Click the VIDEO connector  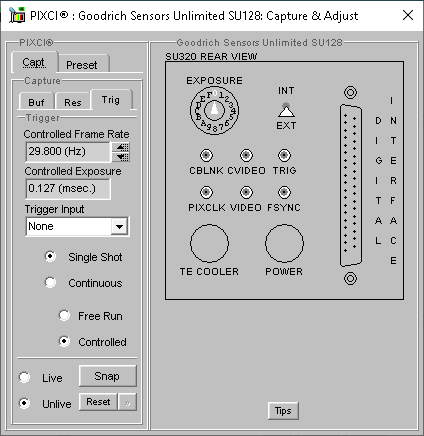point(246,192)
